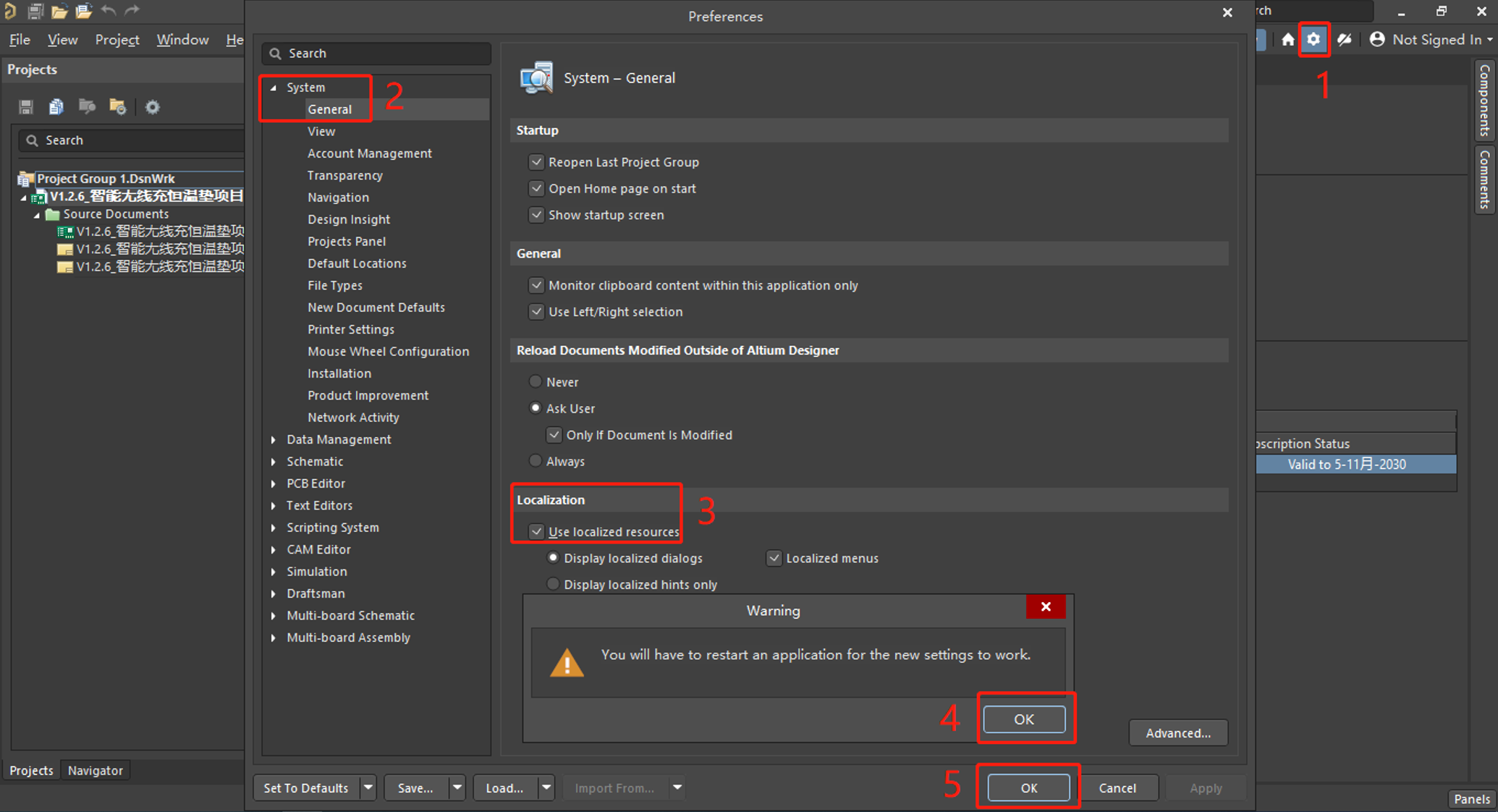This screenshot has height=812, width=1498.
Task: Click the Altium Designer logo icon
Action: [9, 11]
